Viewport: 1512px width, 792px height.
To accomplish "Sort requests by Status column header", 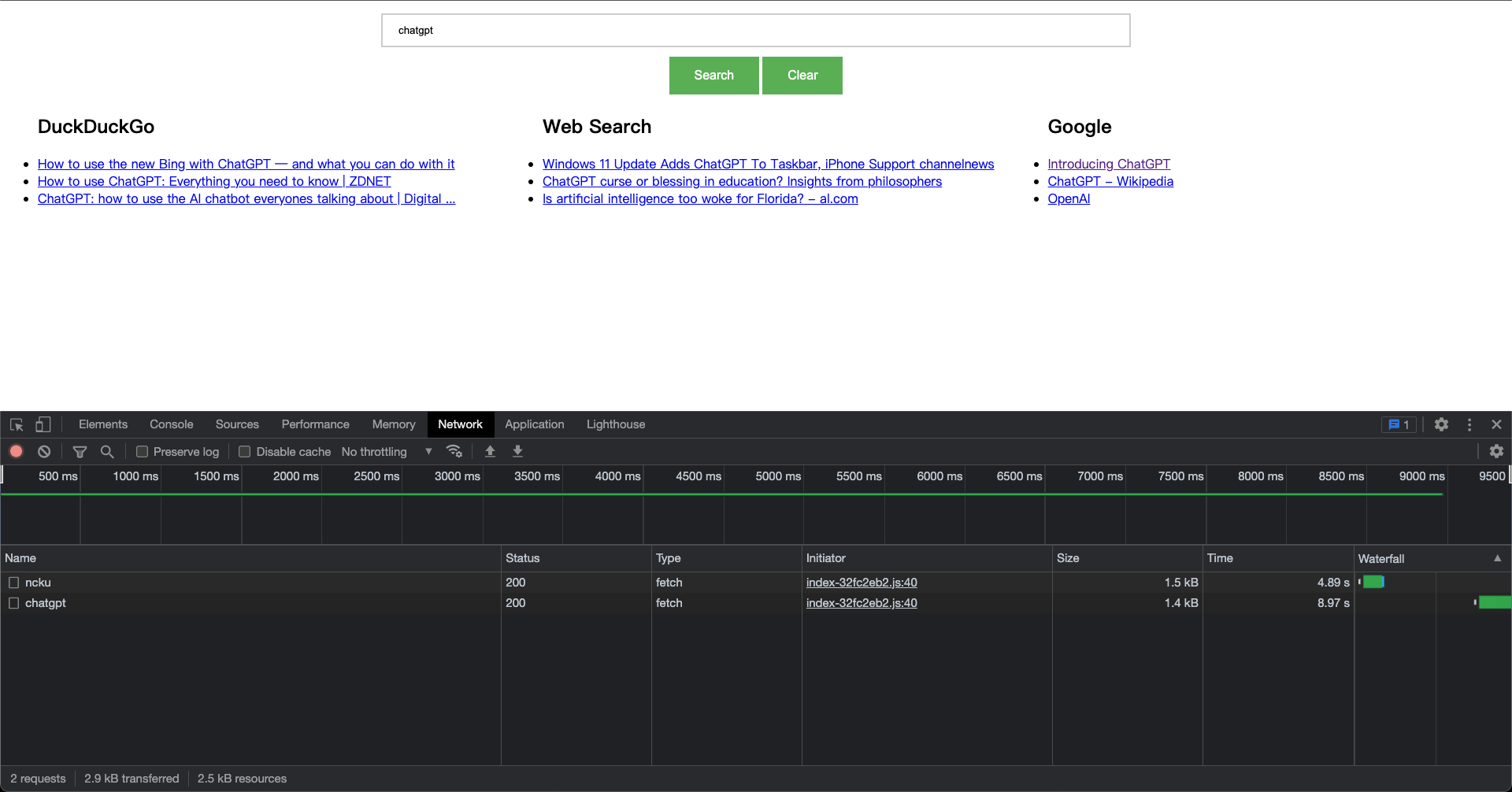I will [576, 558].
